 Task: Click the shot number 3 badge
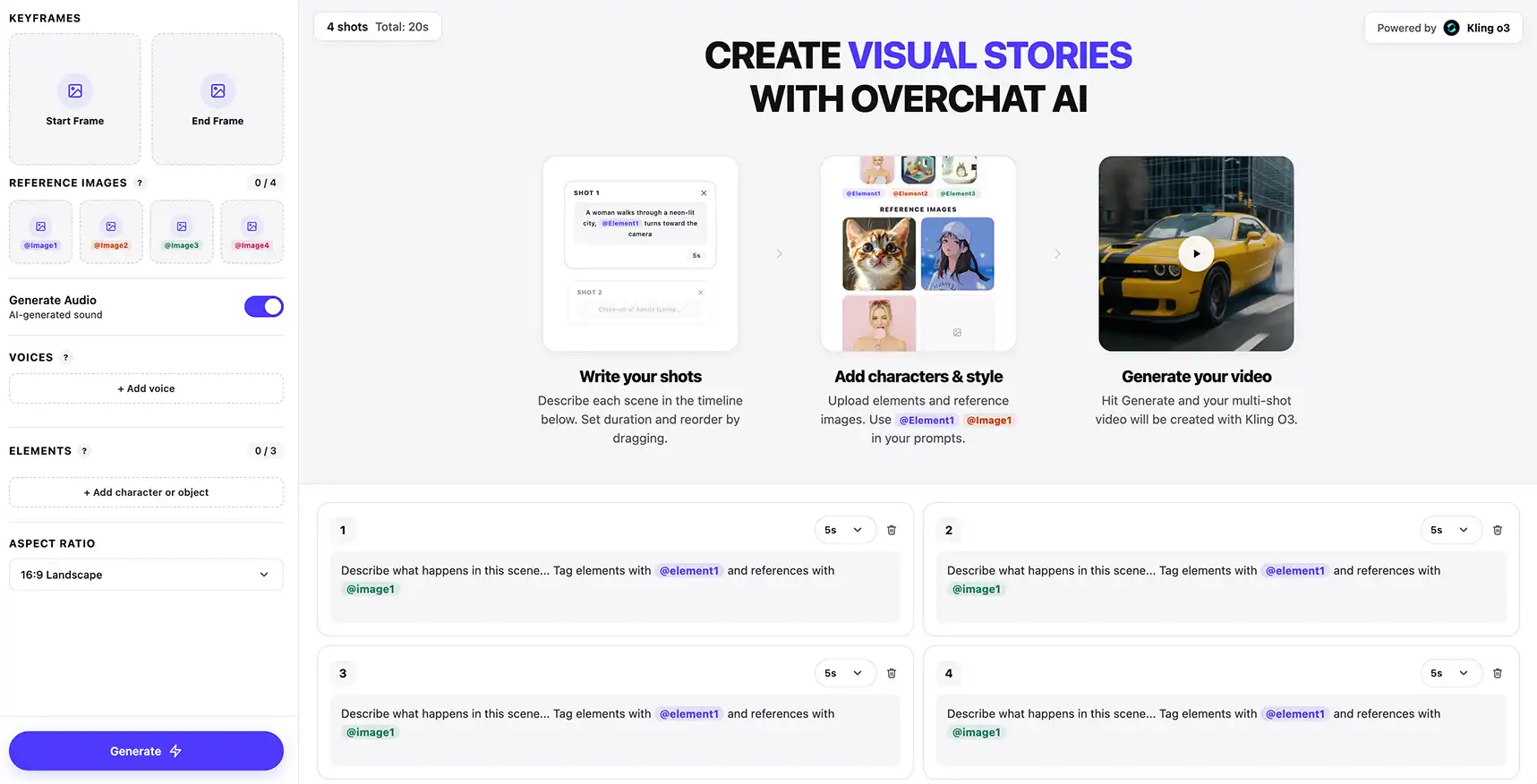coord(343,673)
